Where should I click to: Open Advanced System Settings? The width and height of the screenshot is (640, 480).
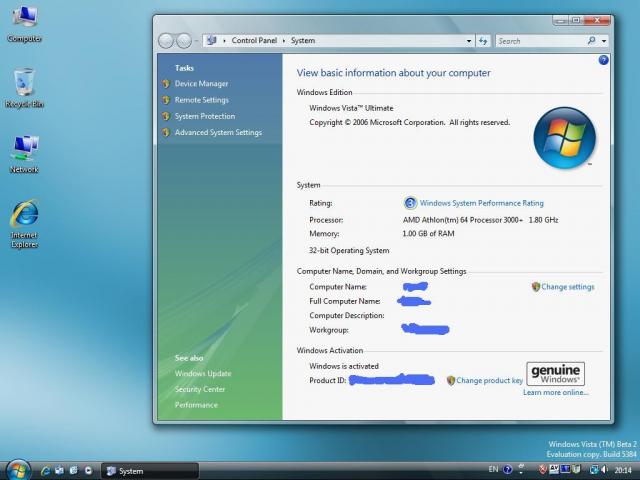(218, 132)
